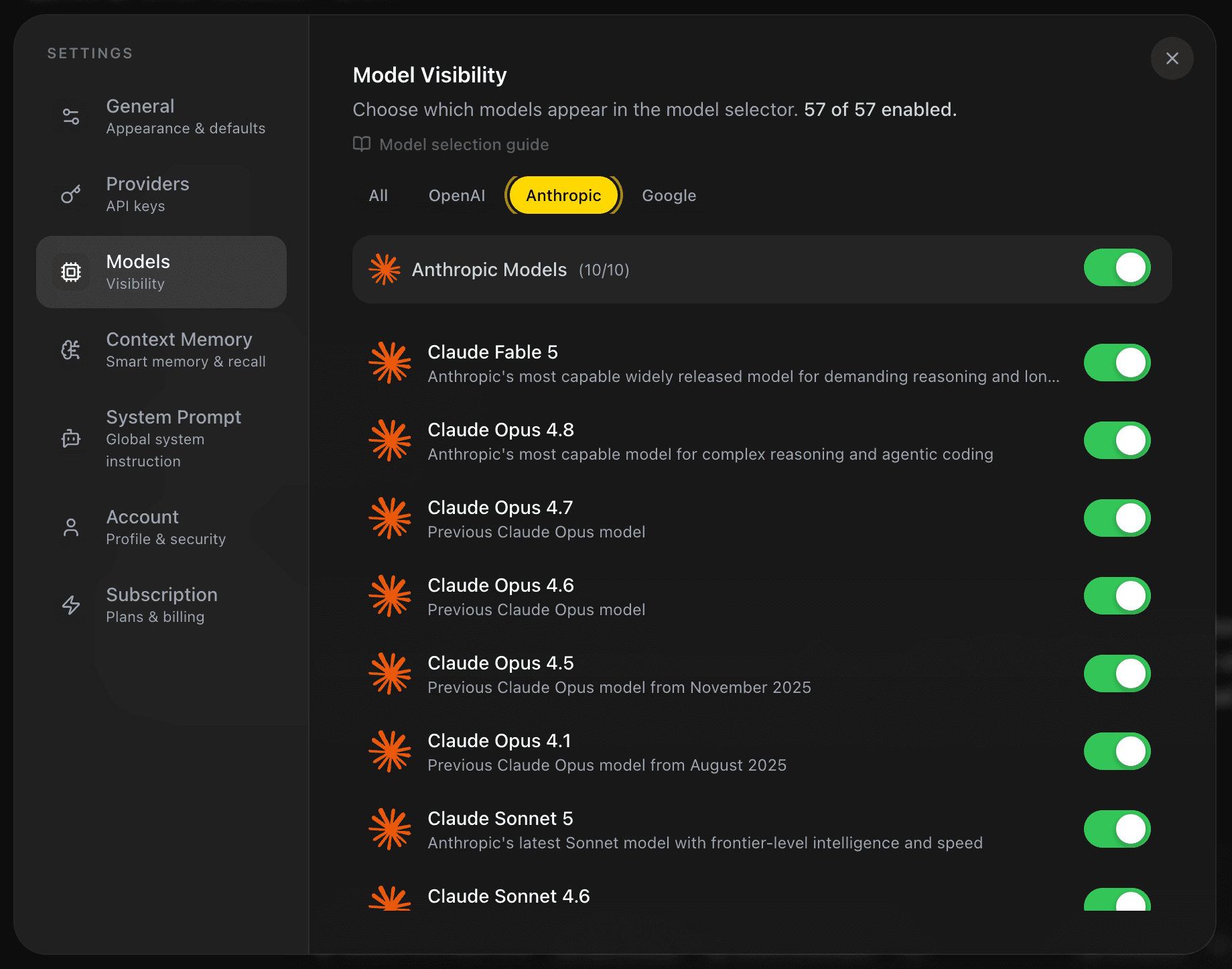Disable Claude Fable 5 visibility
The image size is (1232, 969).
click(1117, 363)
